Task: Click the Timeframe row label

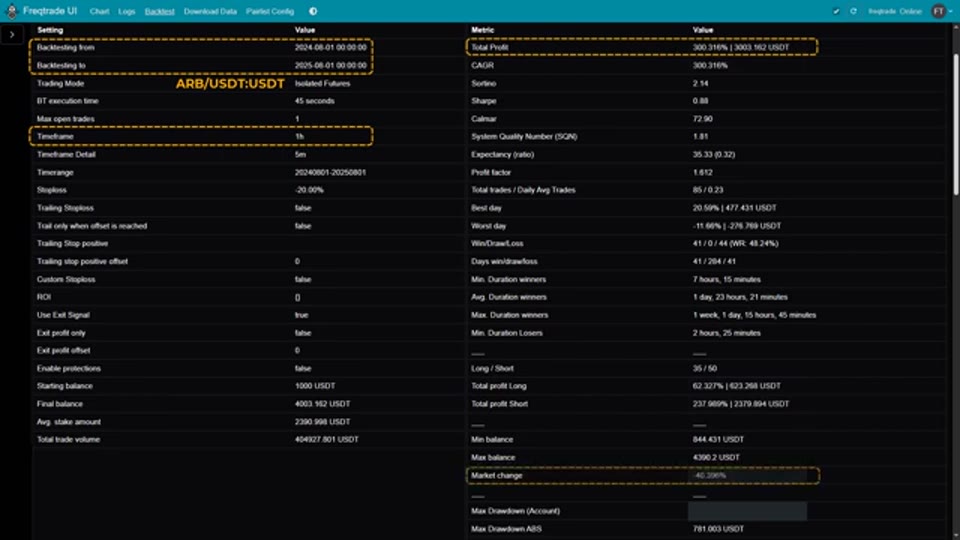Action: coord(55,137)
